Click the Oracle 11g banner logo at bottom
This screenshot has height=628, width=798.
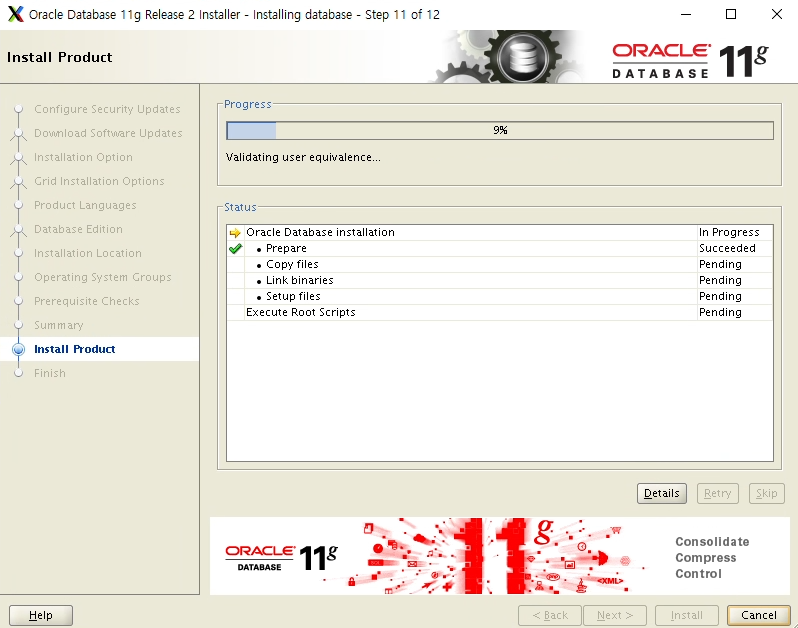click(x=281, y=558)
